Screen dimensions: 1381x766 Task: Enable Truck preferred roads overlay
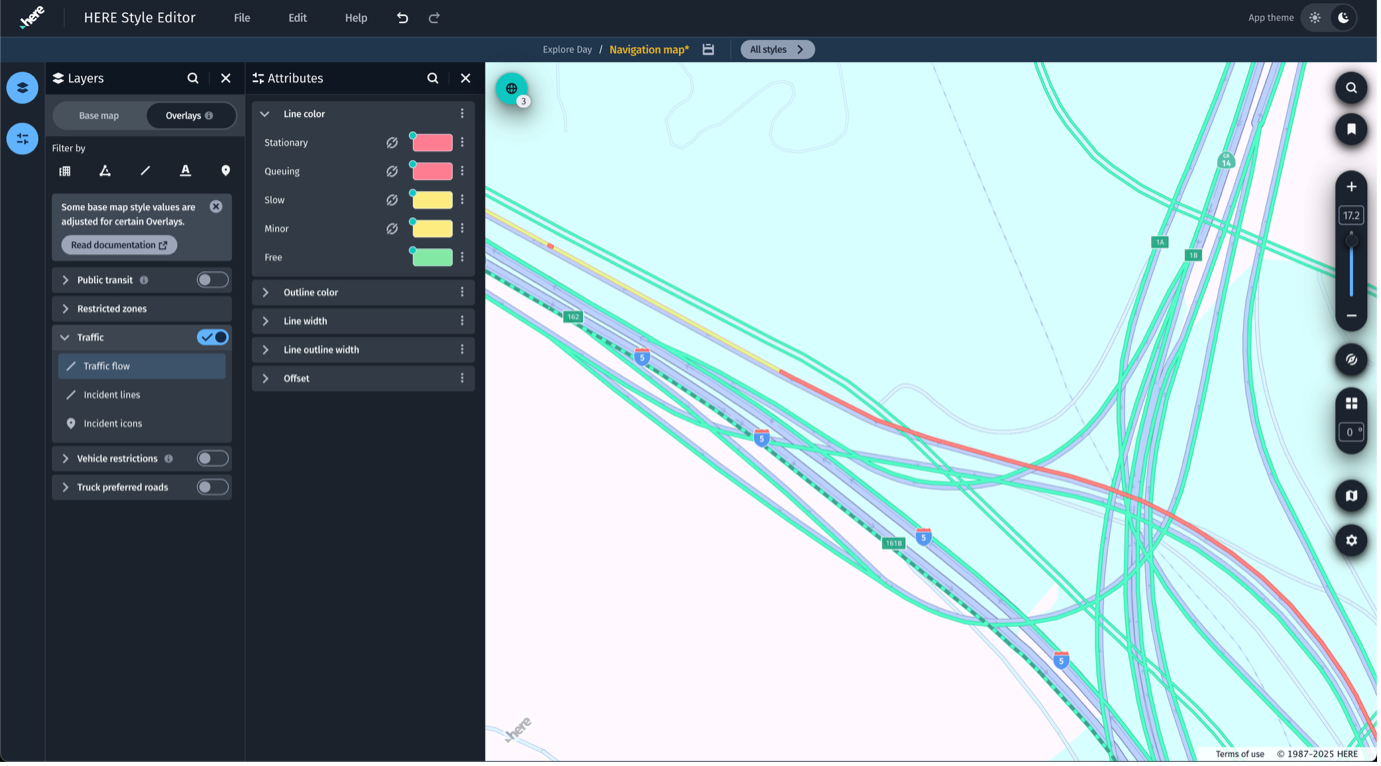[213, 488]
